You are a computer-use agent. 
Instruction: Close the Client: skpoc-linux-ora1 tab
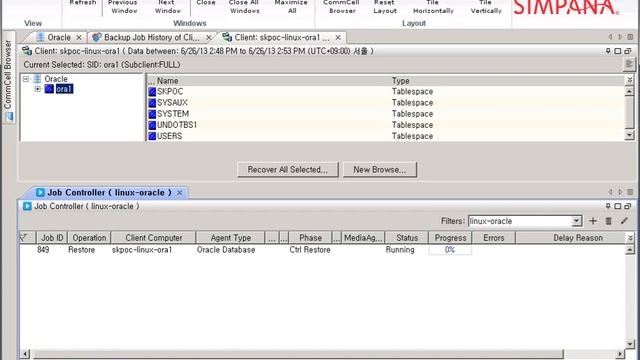point(338,38)
